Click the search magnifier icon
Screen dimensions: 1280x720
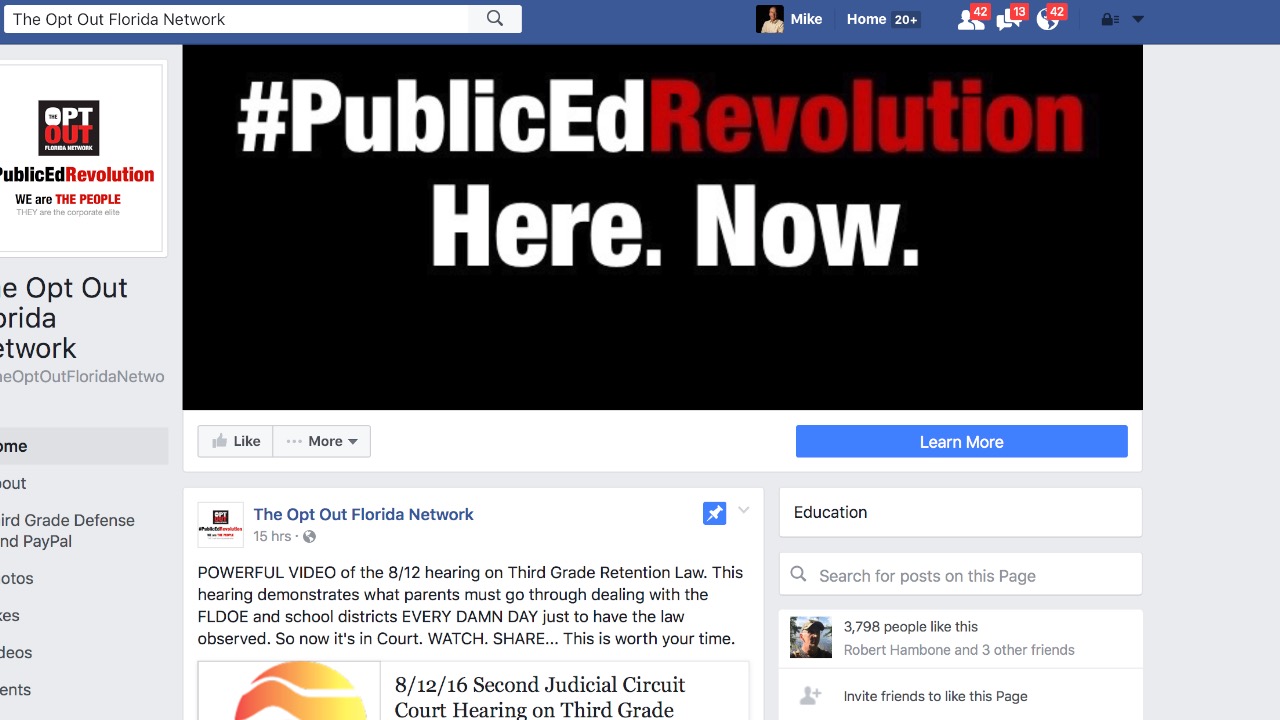tap(495, 19)
